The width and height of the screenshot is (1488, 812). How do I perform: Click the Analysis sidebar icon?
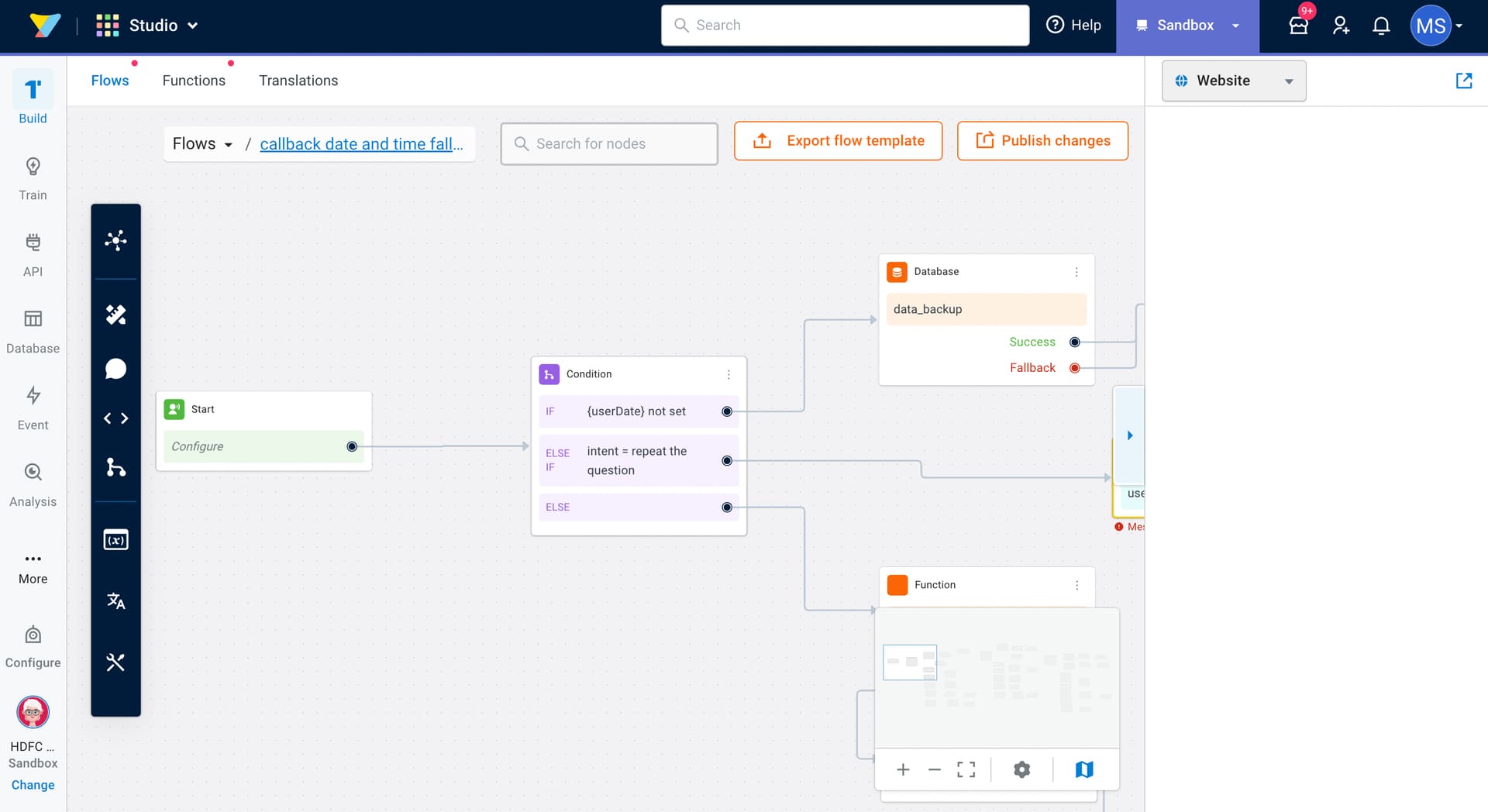click(33, 485)
